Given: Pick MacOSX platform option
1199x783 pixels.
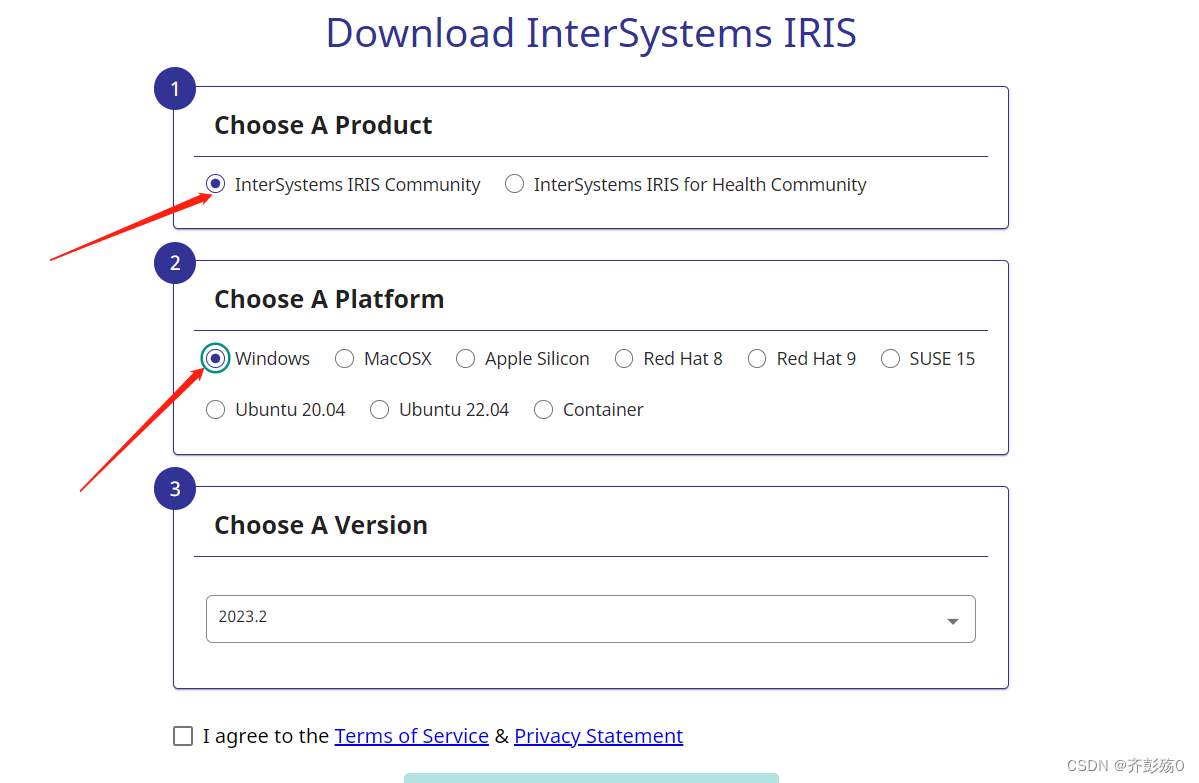Looking at the screenshot, I should (x=344, y=358).
